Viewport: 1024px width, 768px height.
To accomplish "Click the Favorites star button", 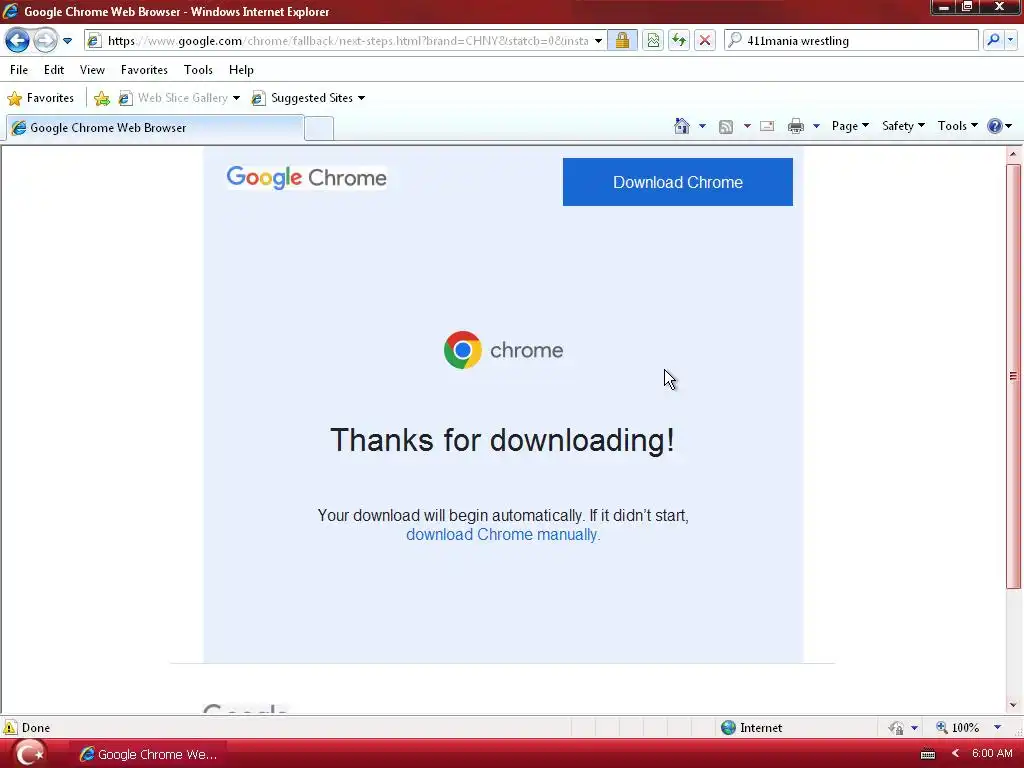I will 40,98.
